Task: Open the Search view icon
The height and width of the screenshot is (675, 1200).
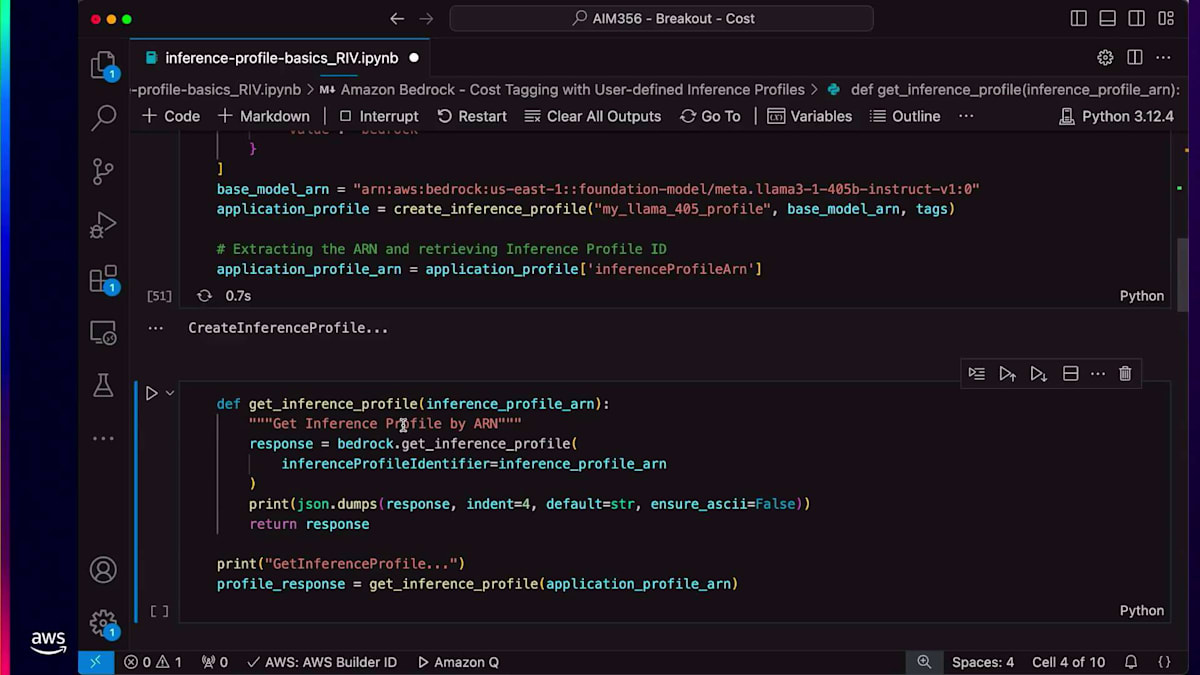Action: tap(103, 118)
